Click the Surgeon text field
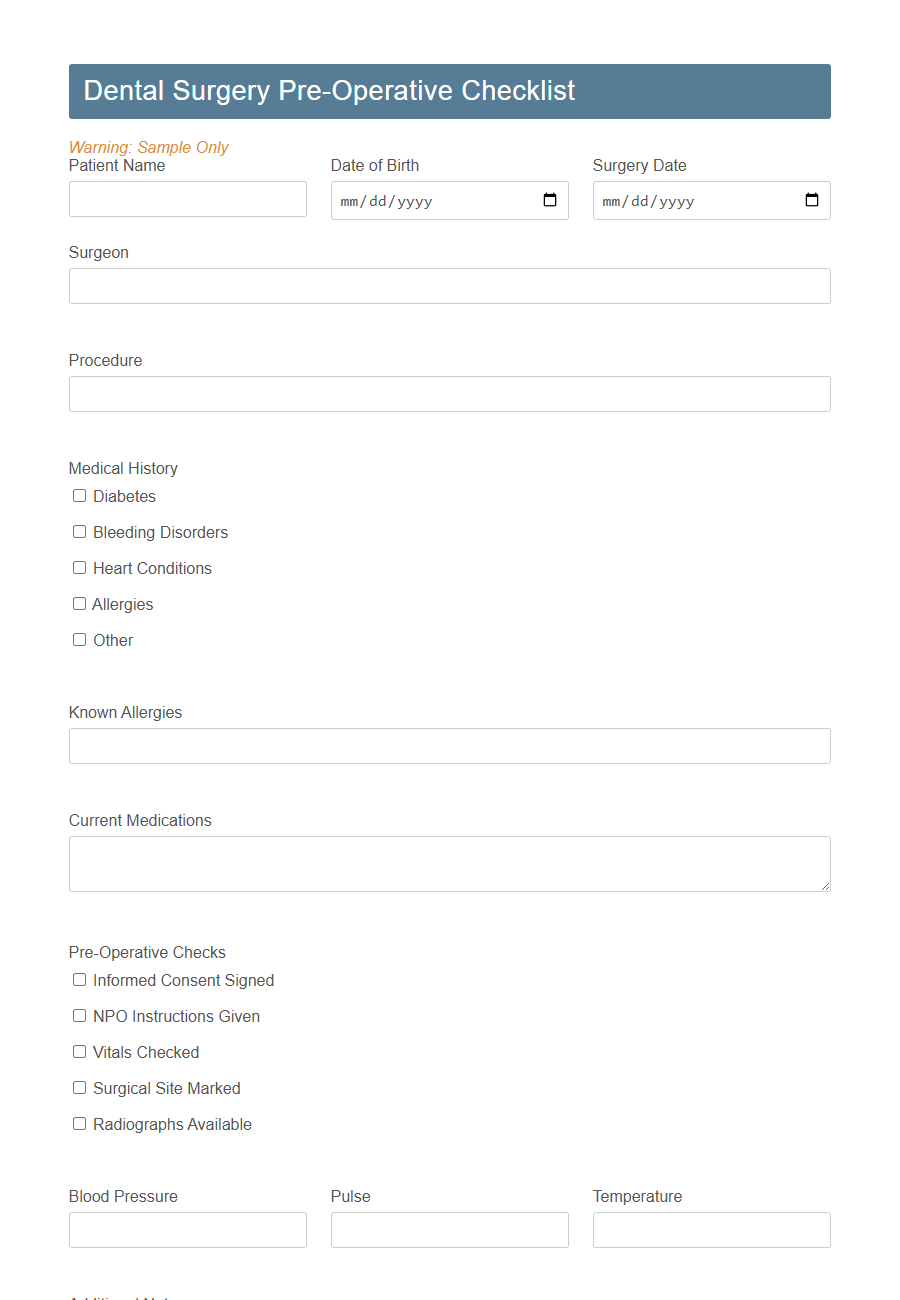The image size is (900, 1300). pyautogui.click(x=449, y=286)
